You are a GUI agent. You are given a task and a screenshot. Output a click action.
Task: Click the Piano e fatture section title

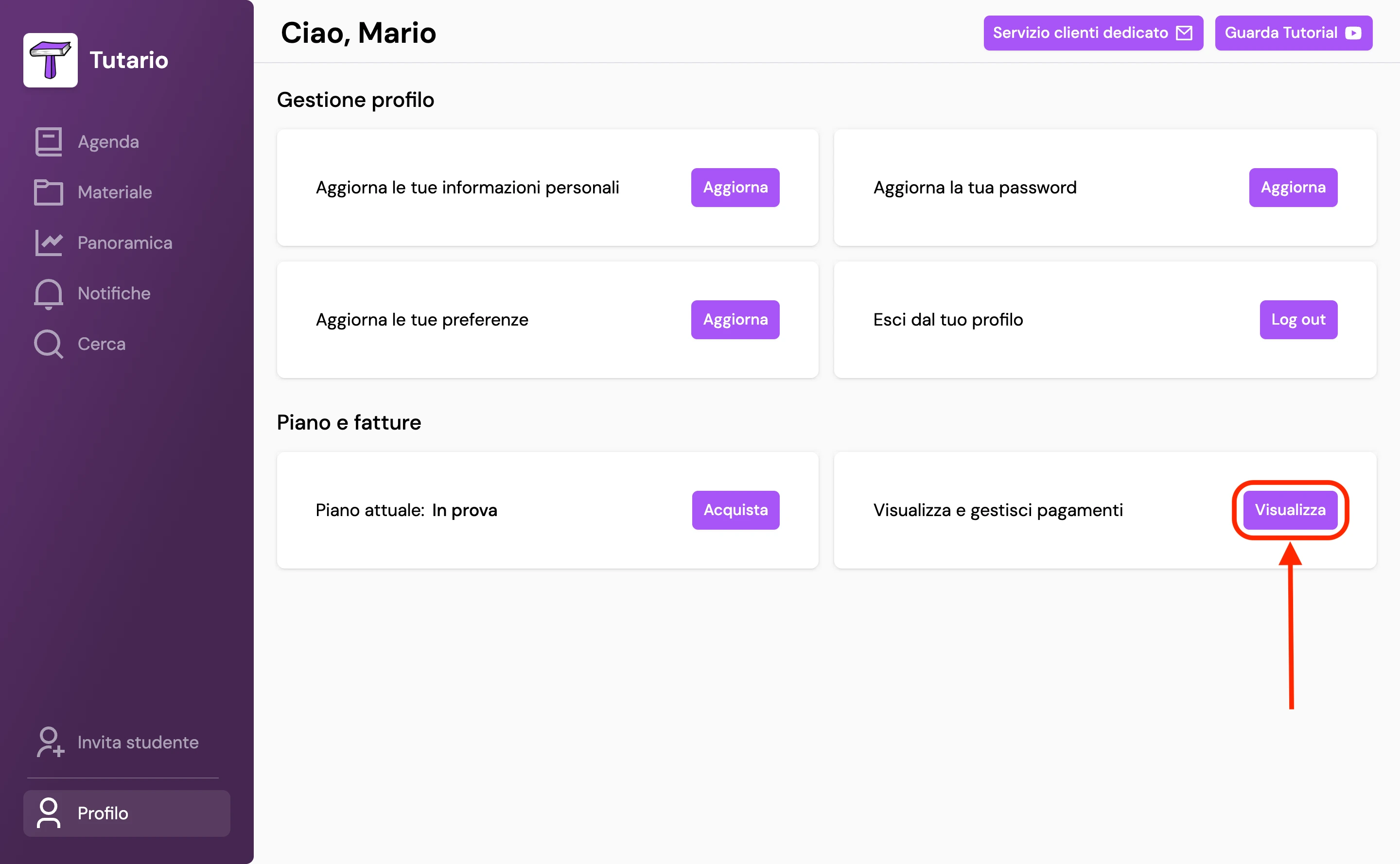coord(349,422)
